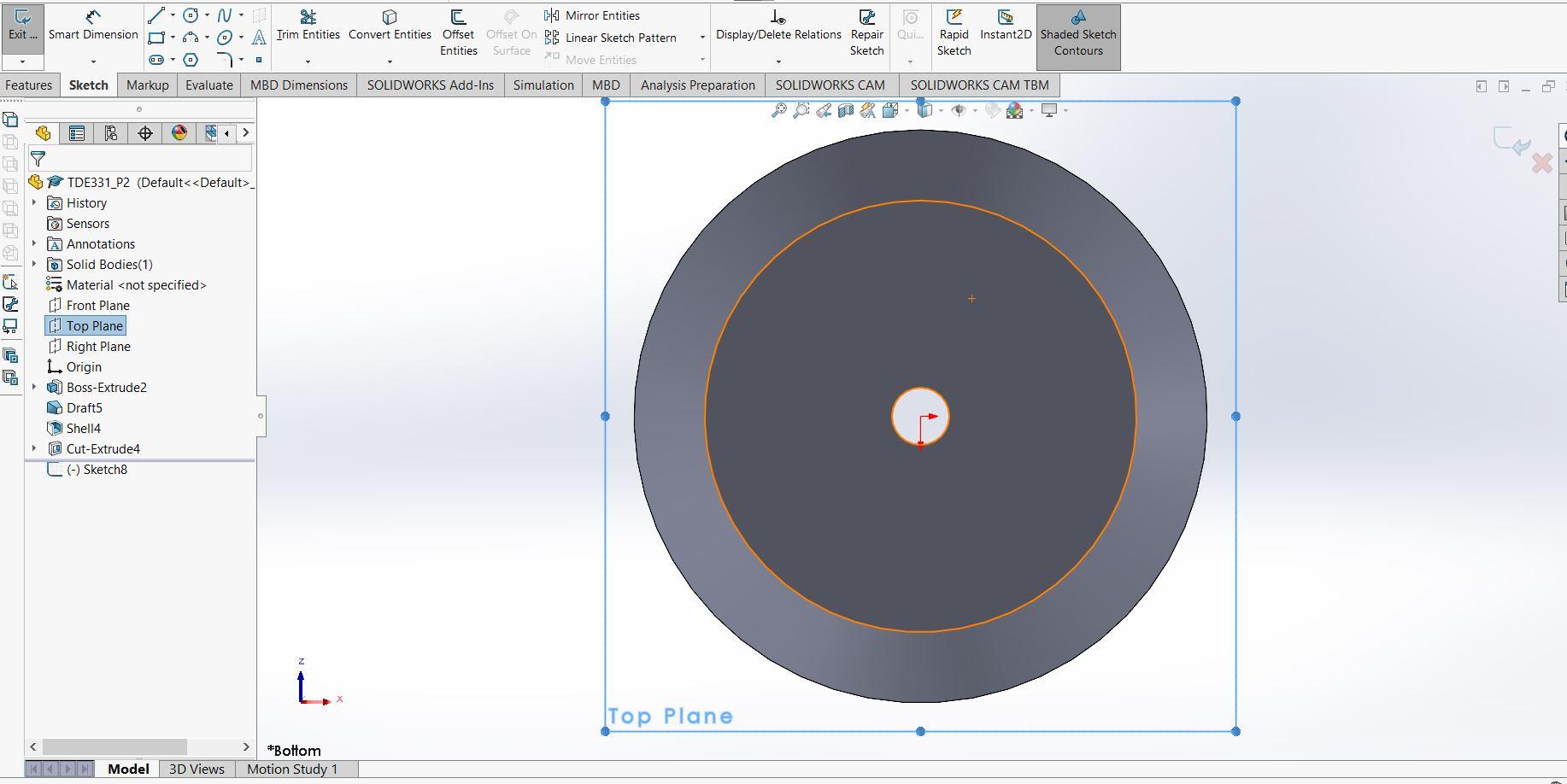This screenshot has width=1567, height=784.
Task: Toggle the Hide/Show Items eye icon
Action: coord(959,110)
